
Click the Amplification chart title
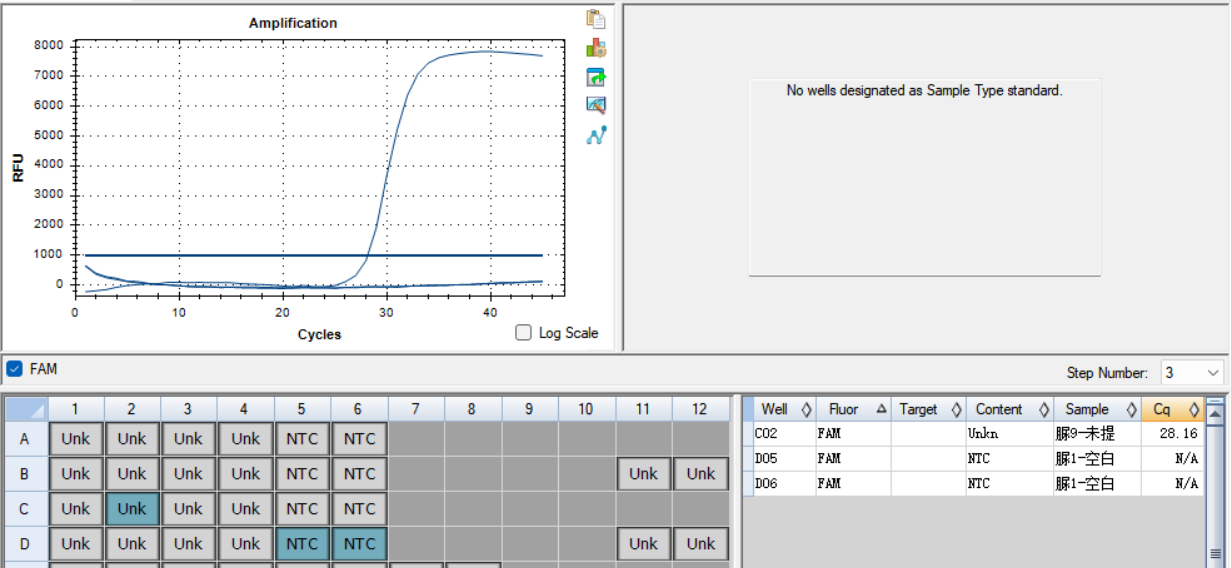point(293,23)
